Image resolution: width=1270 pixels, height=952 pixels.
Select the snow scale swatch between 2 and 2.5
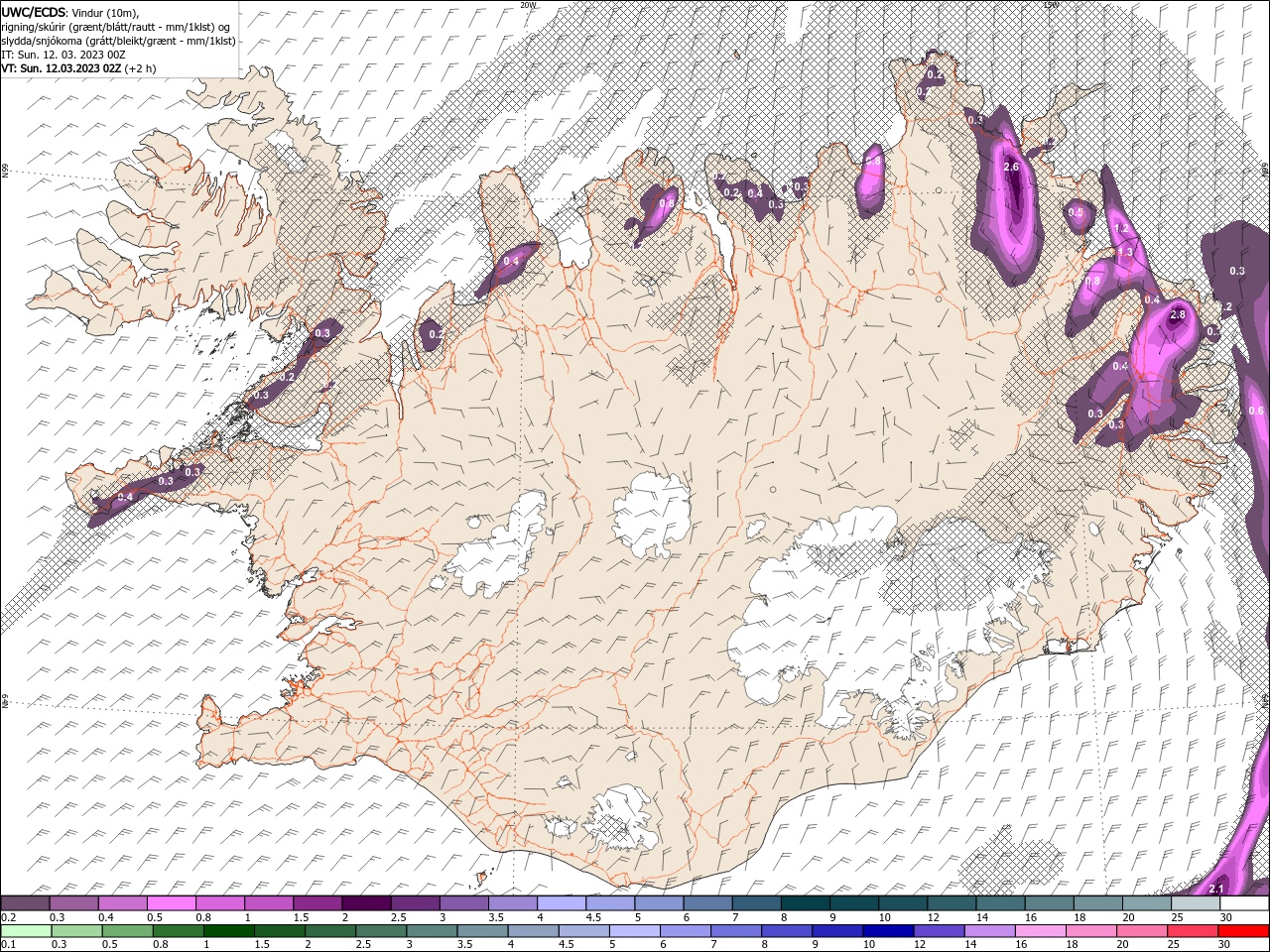(x=365, y=903)
